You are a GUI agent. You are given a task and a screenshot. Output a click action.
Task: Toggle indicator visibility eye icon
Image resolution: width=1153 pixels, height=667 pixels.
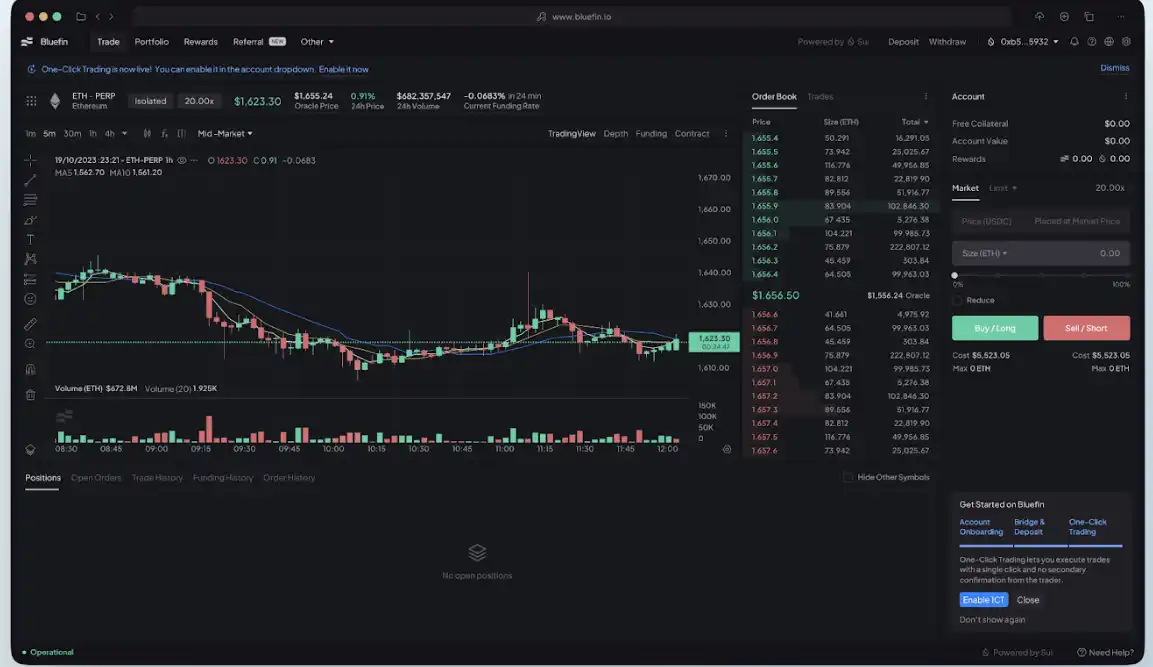tap(182, 160)
